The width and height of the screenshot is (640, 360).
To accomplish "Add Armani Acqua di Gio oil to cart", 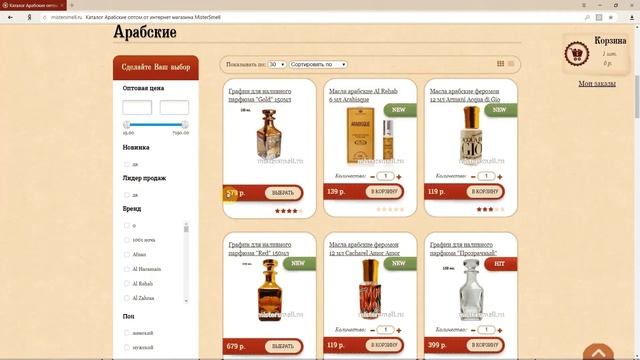I will tap(485, 191).
